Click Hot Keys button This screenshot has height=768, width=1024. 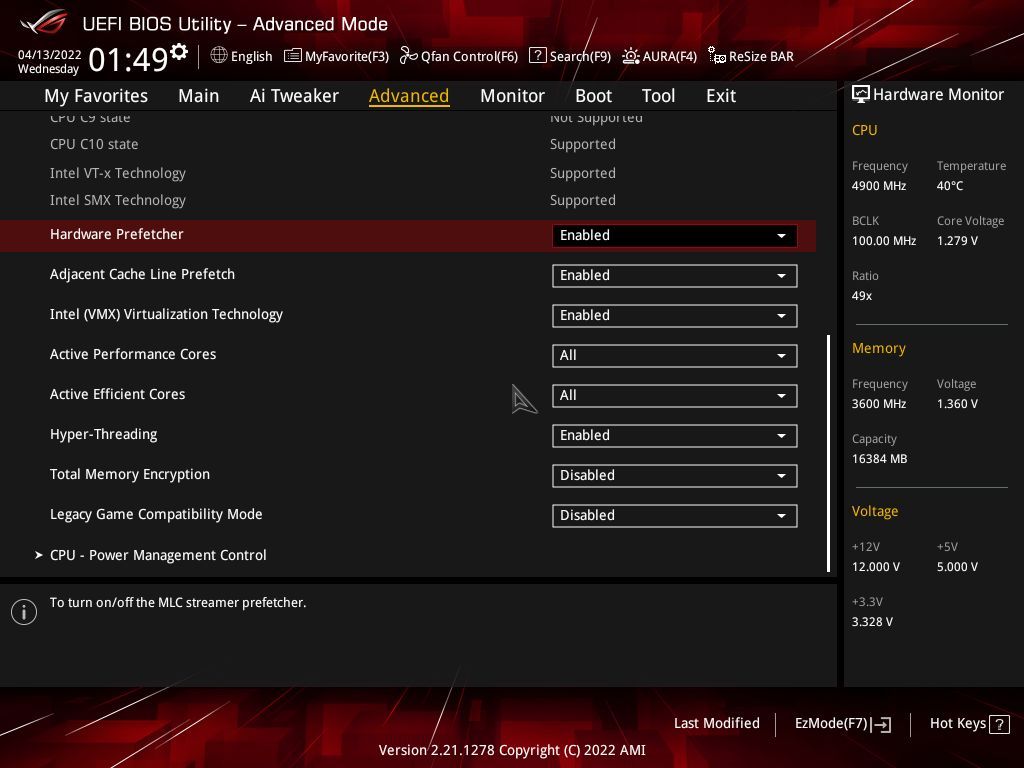click(969, 724)
